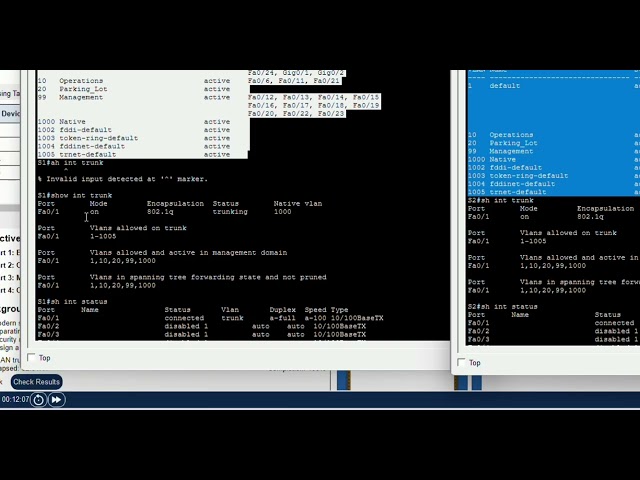Click the 802.1q encapsulation value in S2 window
The width and height of the screenshot is (640, 480).
(590, 217)
